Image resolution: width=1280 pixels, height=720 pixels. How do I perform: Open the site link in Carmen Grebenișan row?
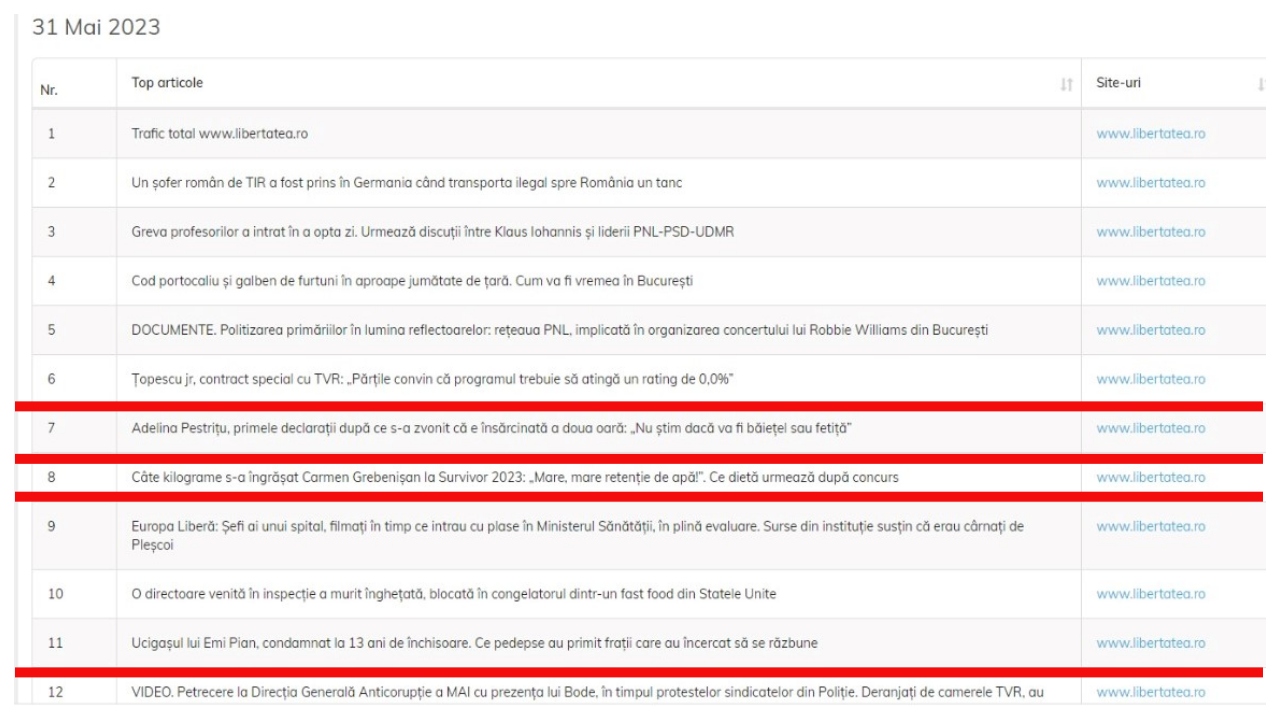tap(1150, 478)
